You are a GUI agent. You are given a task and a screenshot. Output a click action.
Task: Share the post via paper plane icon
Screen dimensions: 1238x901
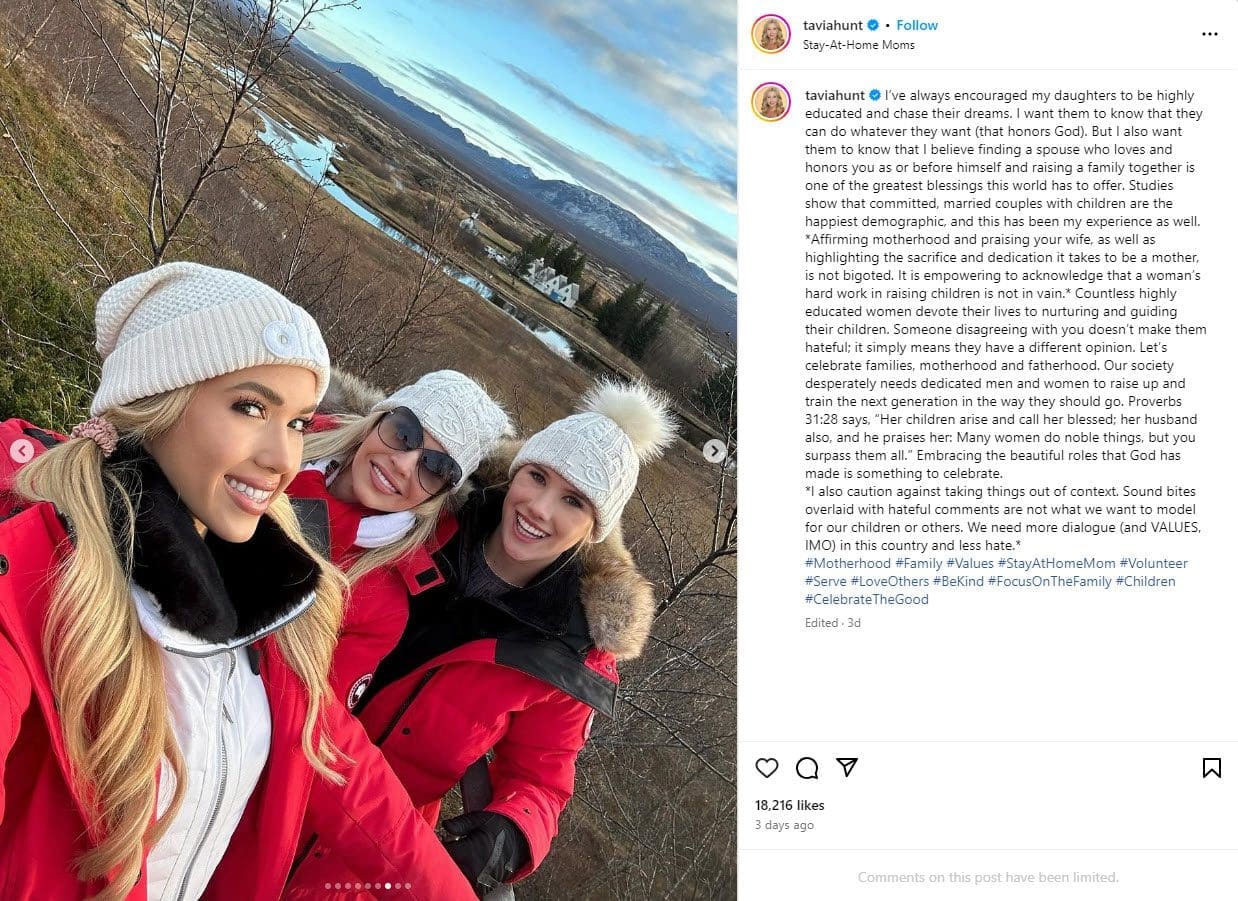point(847,767)
